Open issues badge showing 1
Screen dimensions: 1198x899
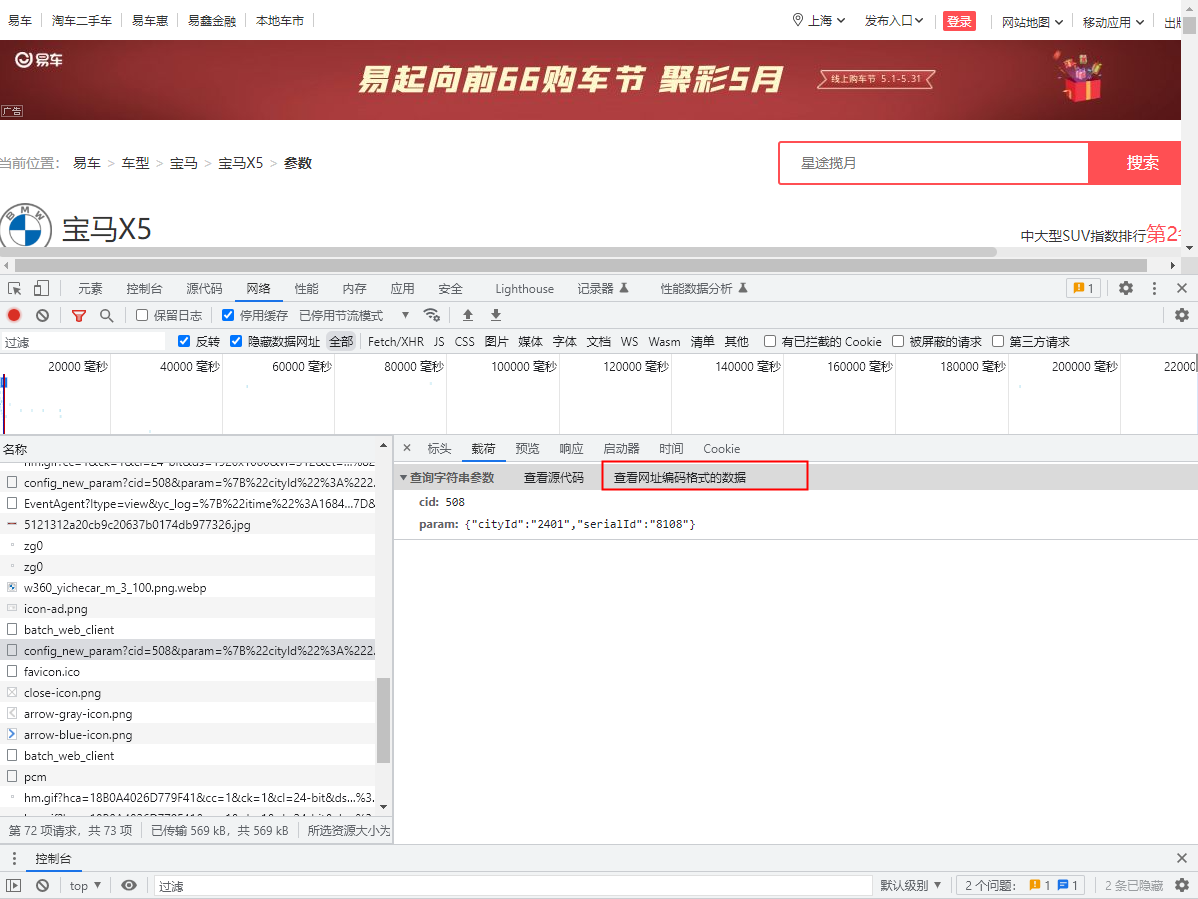click(1083, 288)
